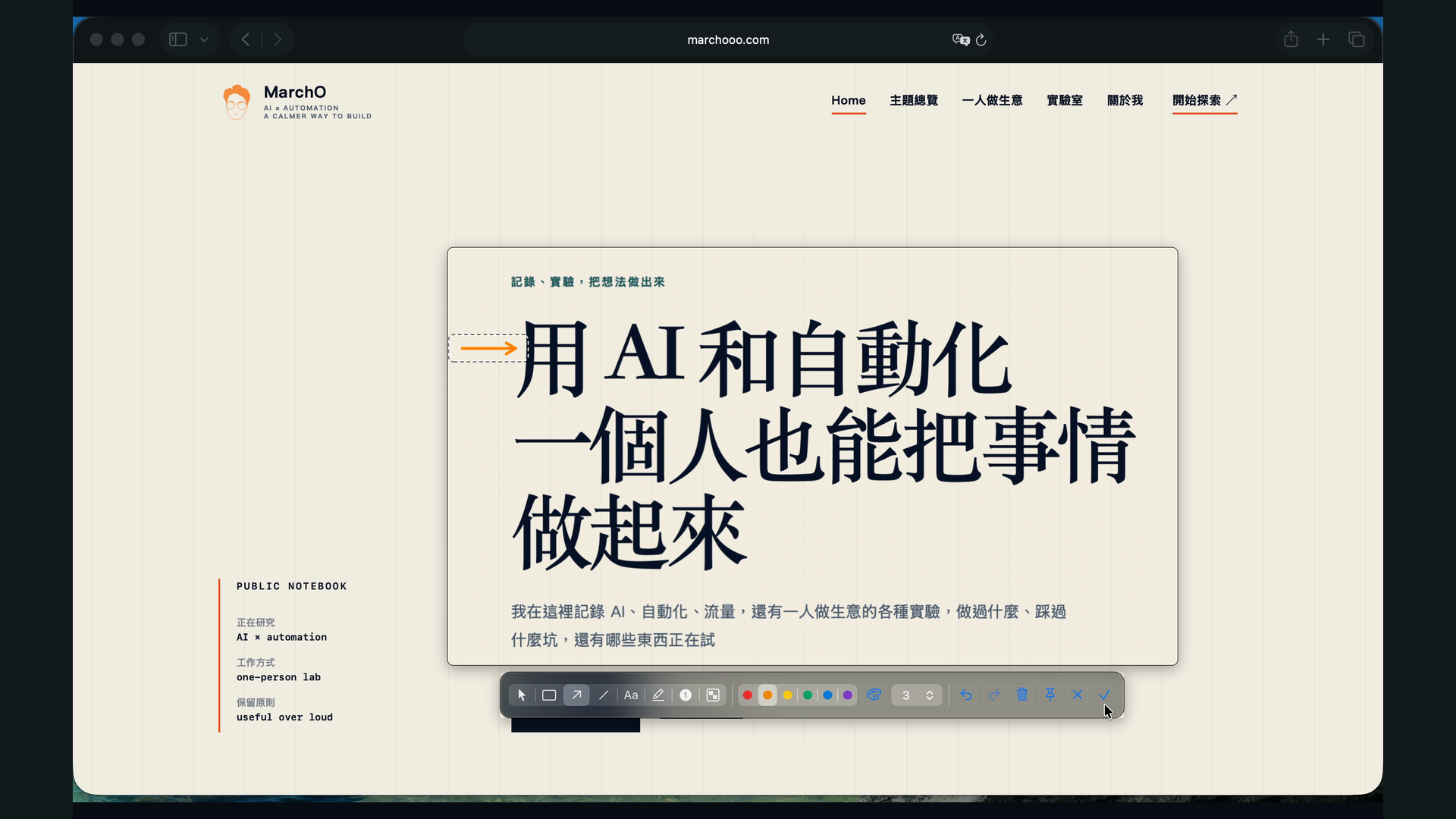Viewport: 1456px width, 819px height.
Task: Choose the green color swatch
Action: 808,695
